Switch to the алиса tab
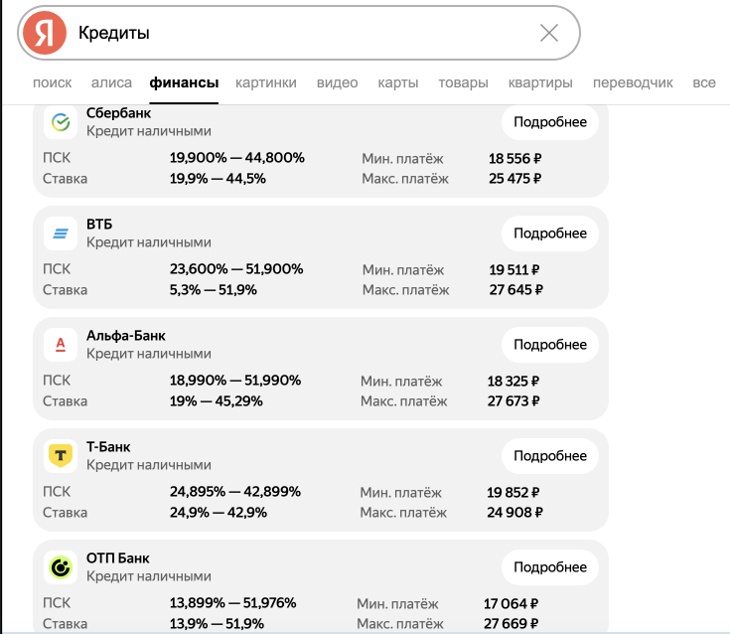This screenshot has width=730, height=634. [x=111, y=83]
